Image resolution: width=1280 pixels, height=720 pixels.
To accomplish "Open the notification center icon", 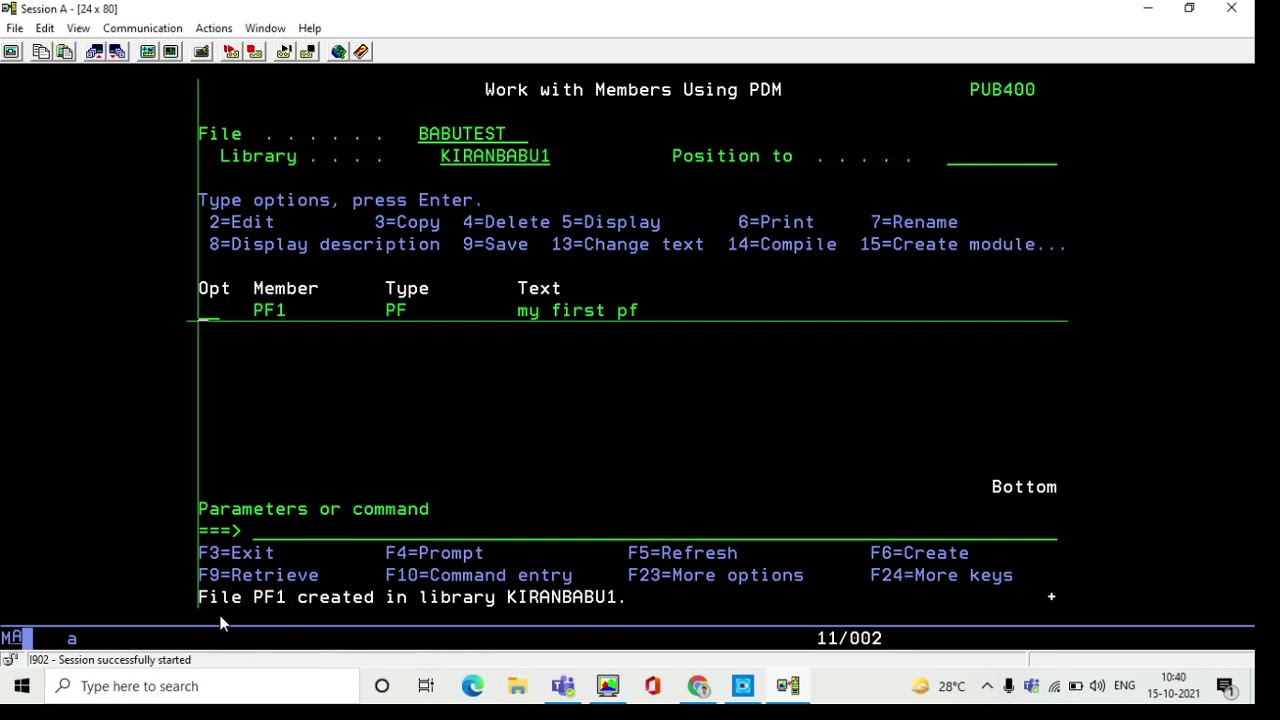I will (x=1226, y=686).
